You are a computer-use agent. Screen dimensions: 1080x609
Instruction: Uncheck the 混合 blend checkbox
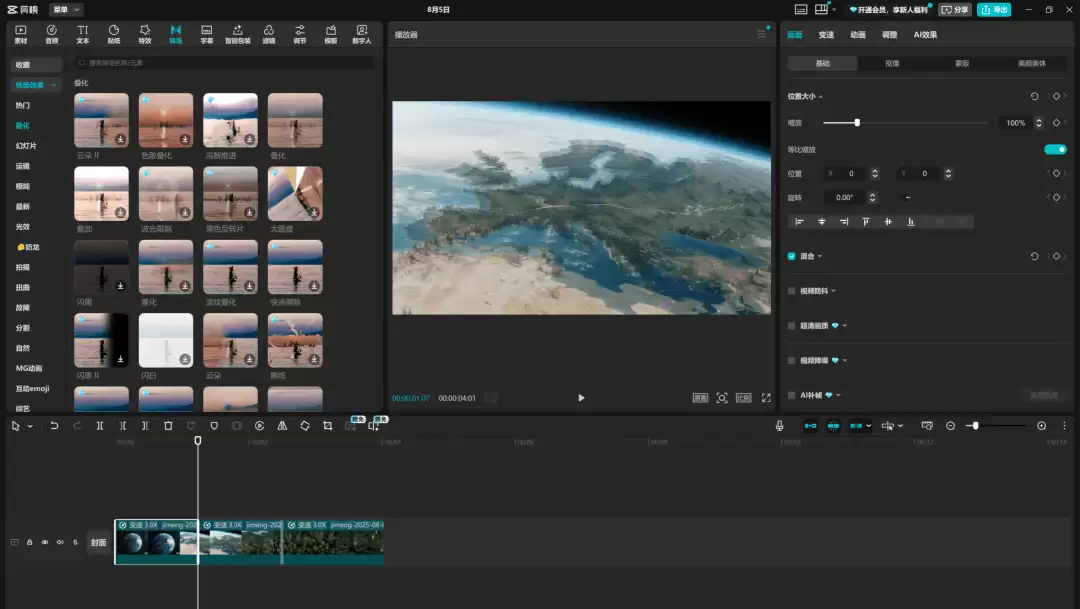(x=791, y=256)
